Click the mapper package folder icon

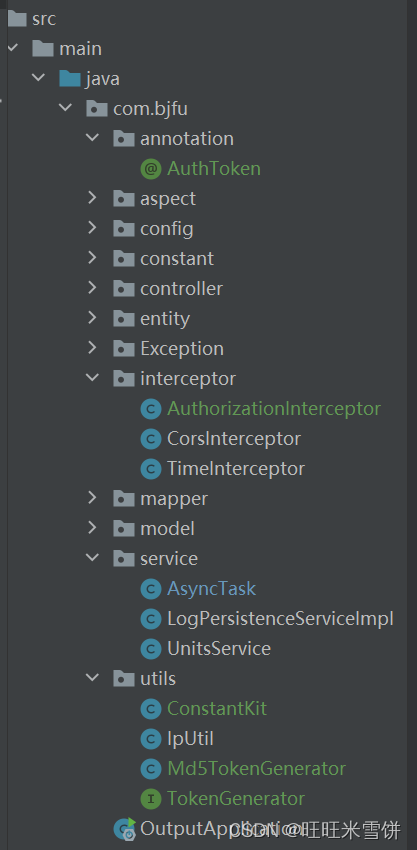(x=124, y=499)
